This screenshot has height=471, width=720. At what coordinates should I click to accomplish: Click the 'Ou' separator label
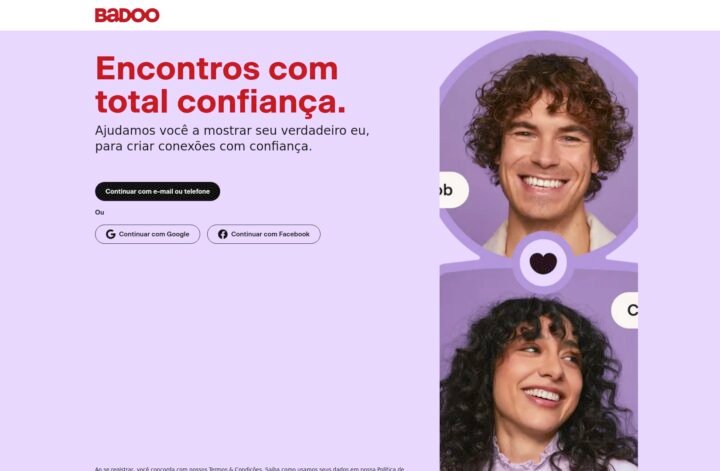(x=100, y=212)
